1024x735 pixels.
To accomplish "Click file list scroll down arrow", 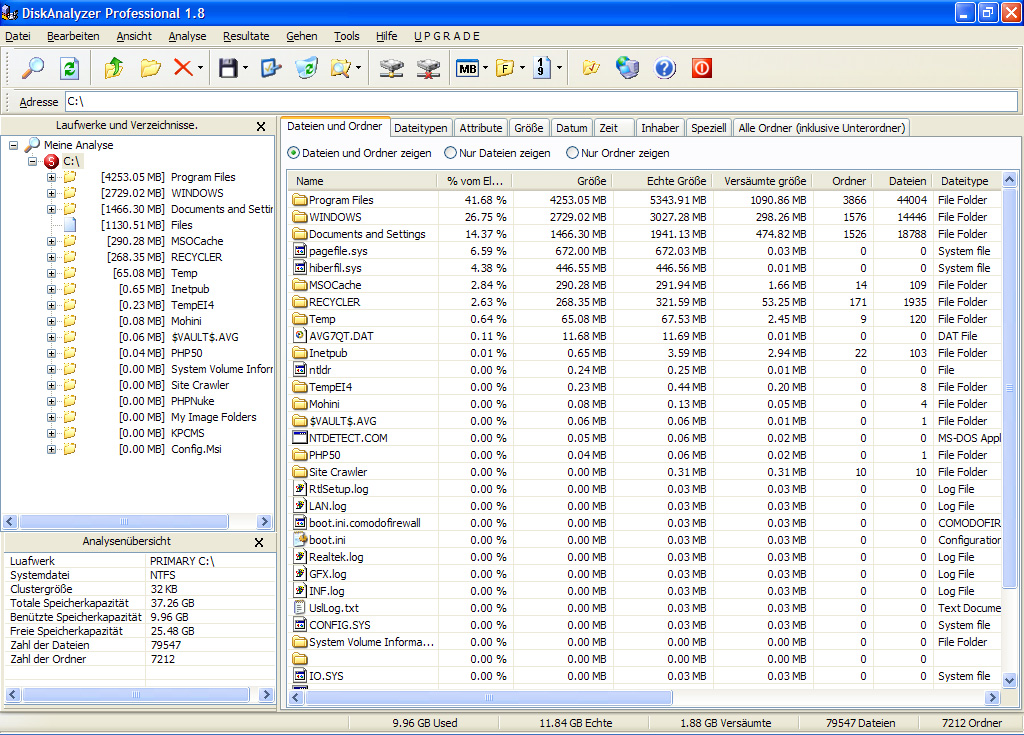I will click(1010, 680).
